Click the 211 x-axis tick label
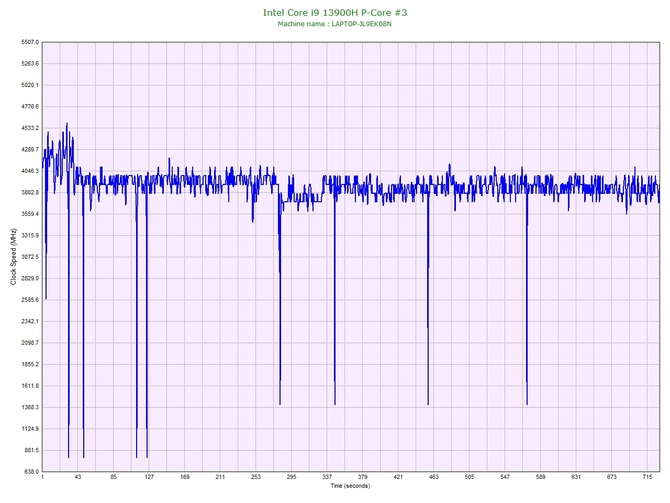The image size is (670, 503). click(220, 477)
